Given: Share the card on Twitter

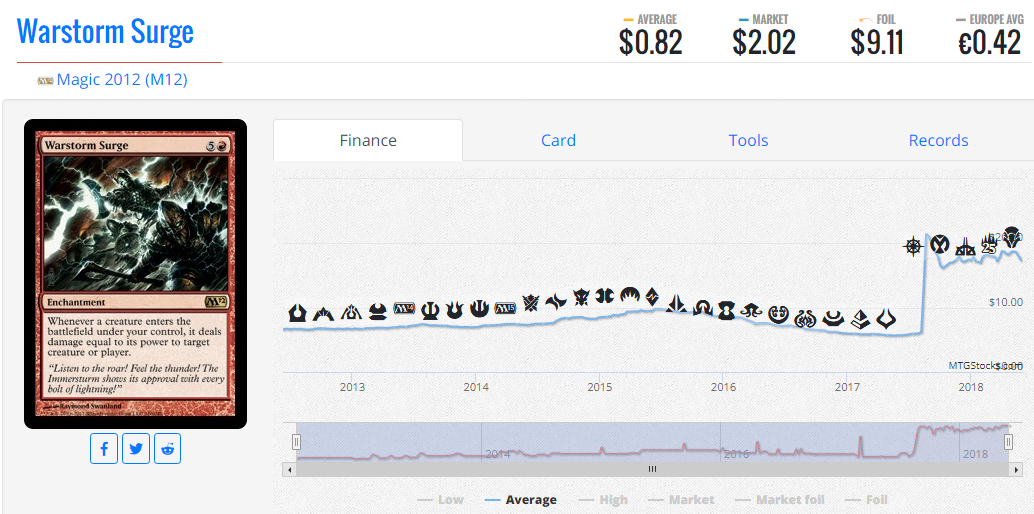Looking at the screenshot, I should tap(136, 449).
